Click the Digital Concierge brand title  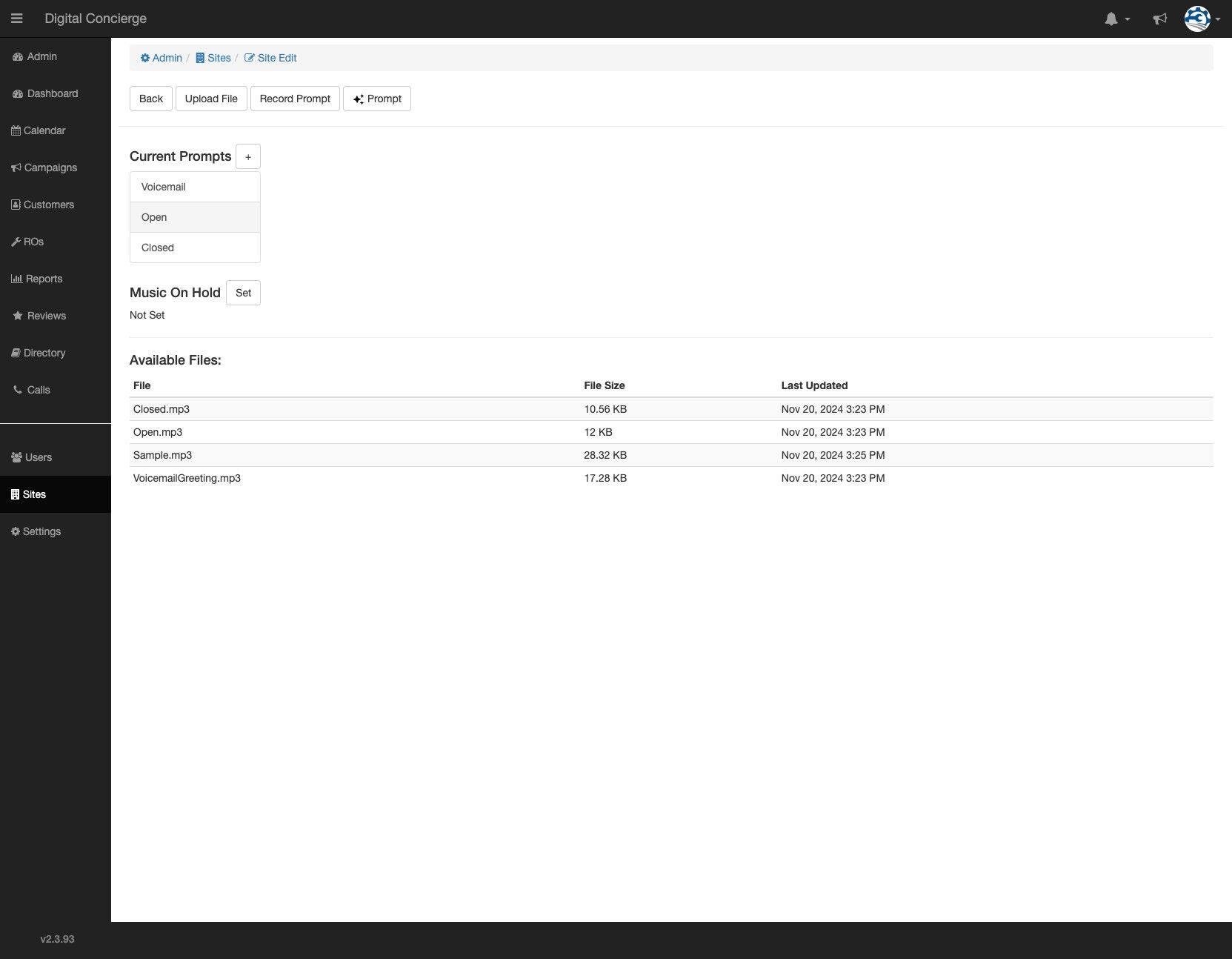tap(96, 19)
